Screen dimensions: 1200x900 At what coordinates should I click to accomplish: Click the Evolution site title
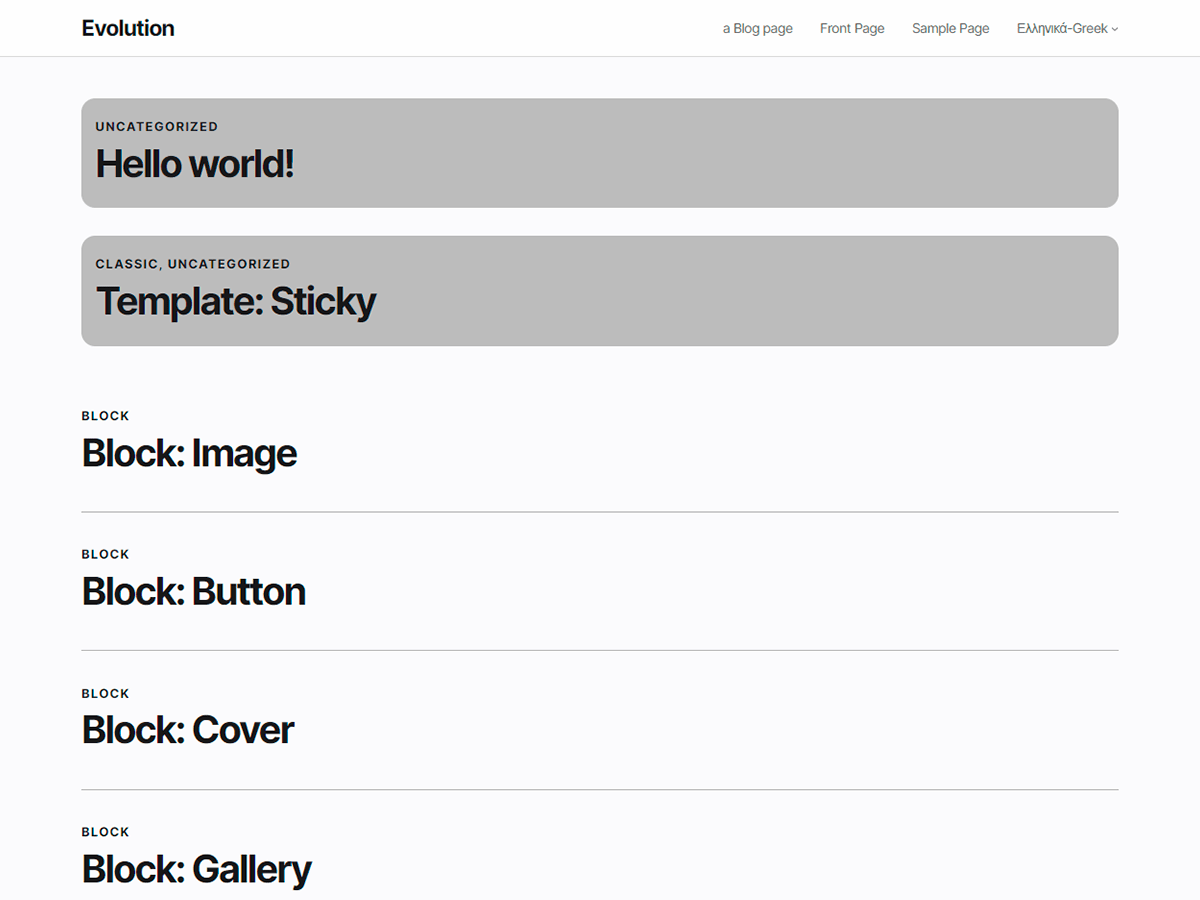[x=128, y=28]
